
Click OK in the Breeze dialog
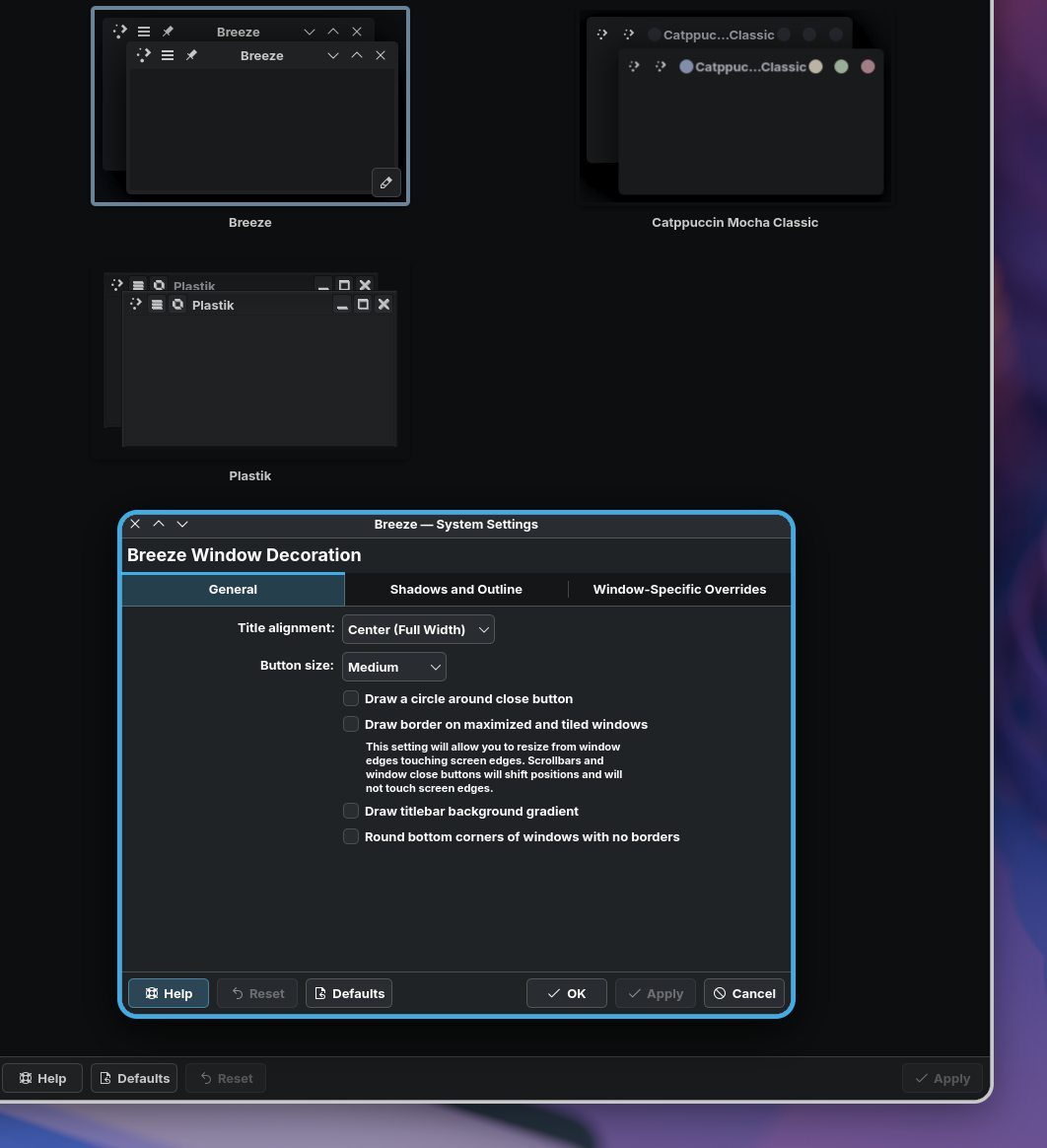566,993
